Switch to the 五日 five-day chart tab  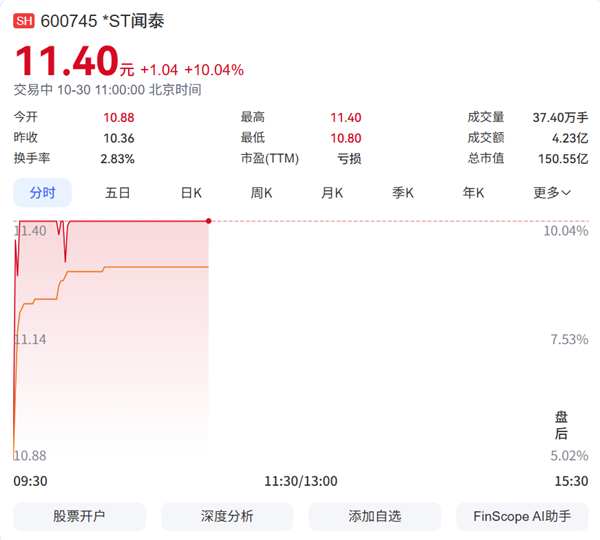(x=117, y=193)
